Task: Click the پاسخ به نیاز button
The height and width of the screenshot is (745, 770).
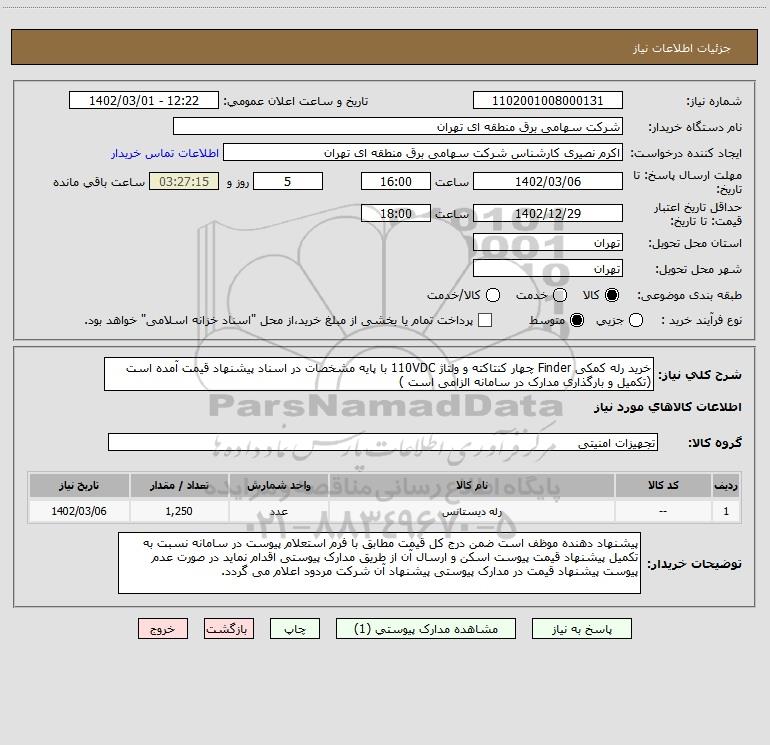Action: pyautogui.click(x=581, y=629)
